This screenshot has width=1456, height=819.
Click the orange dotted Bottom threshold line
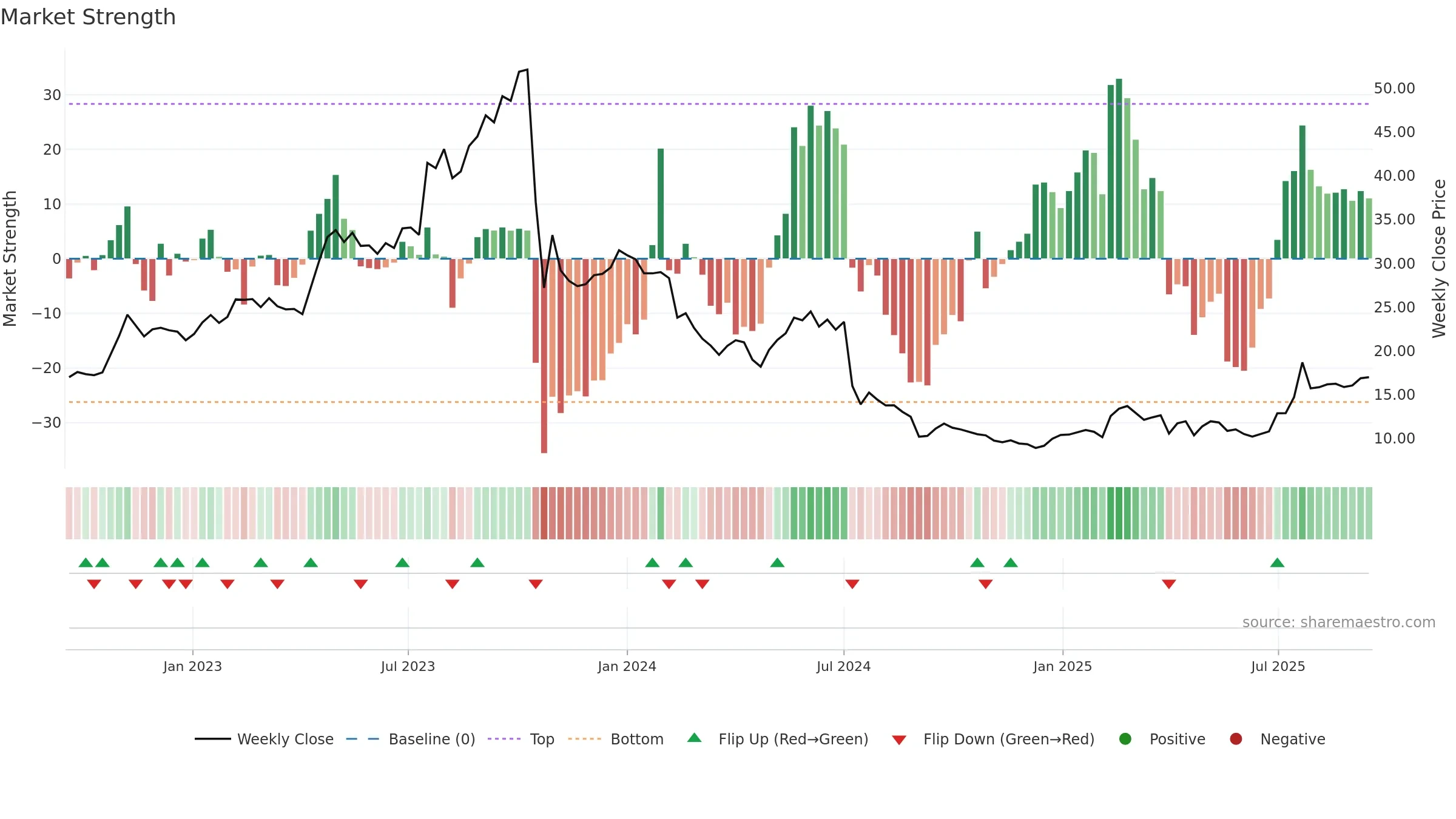point(719,402)
